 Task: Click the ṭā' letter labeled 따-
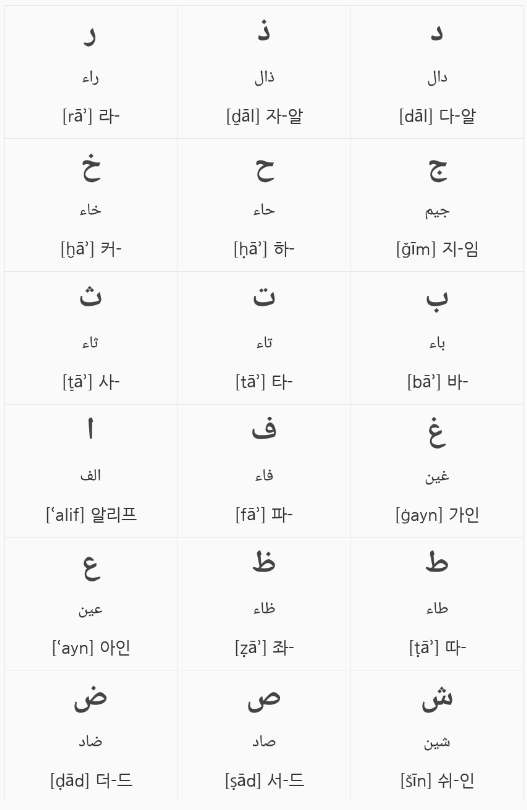point(437,604)
